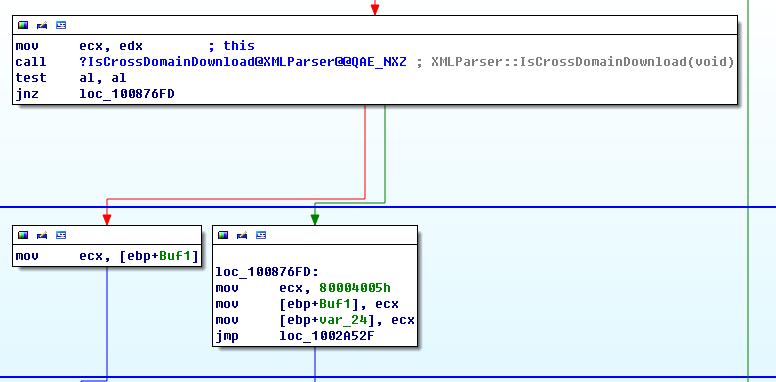Click the color icon on the top block
The height and width of the screenshot is (382, 776).
pos(23,25)
